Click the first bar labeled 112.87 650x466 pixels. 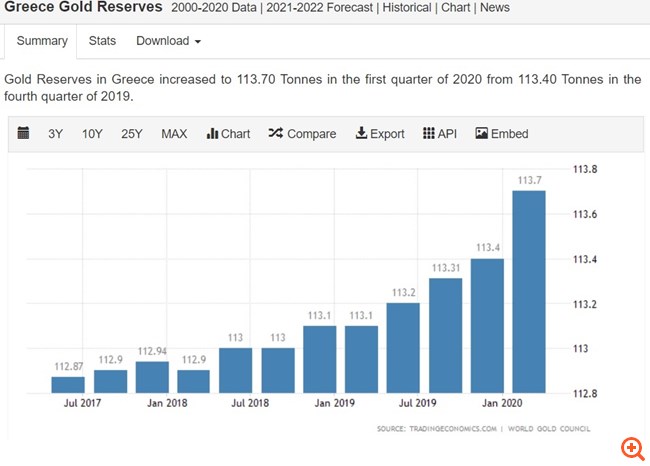point(68,384)
